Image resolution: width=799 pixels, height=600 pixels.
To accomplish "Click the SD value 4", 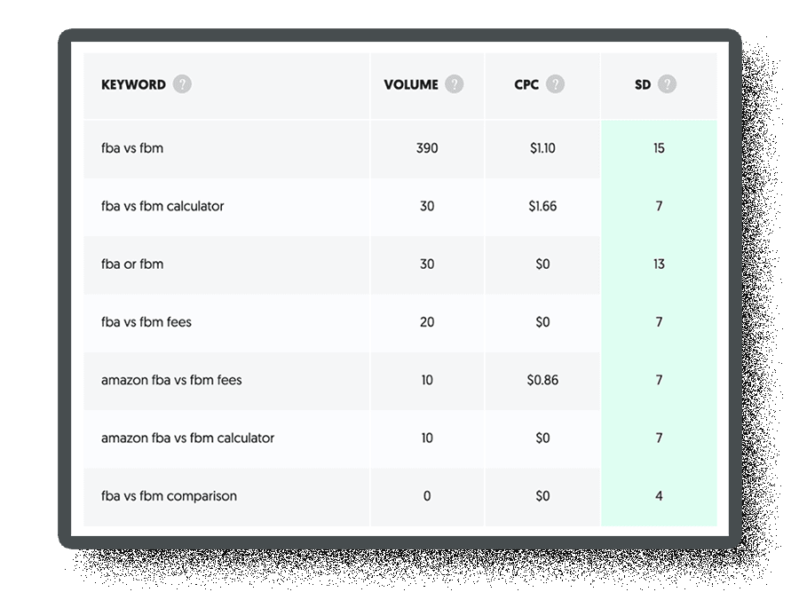I will click(659, 496).
